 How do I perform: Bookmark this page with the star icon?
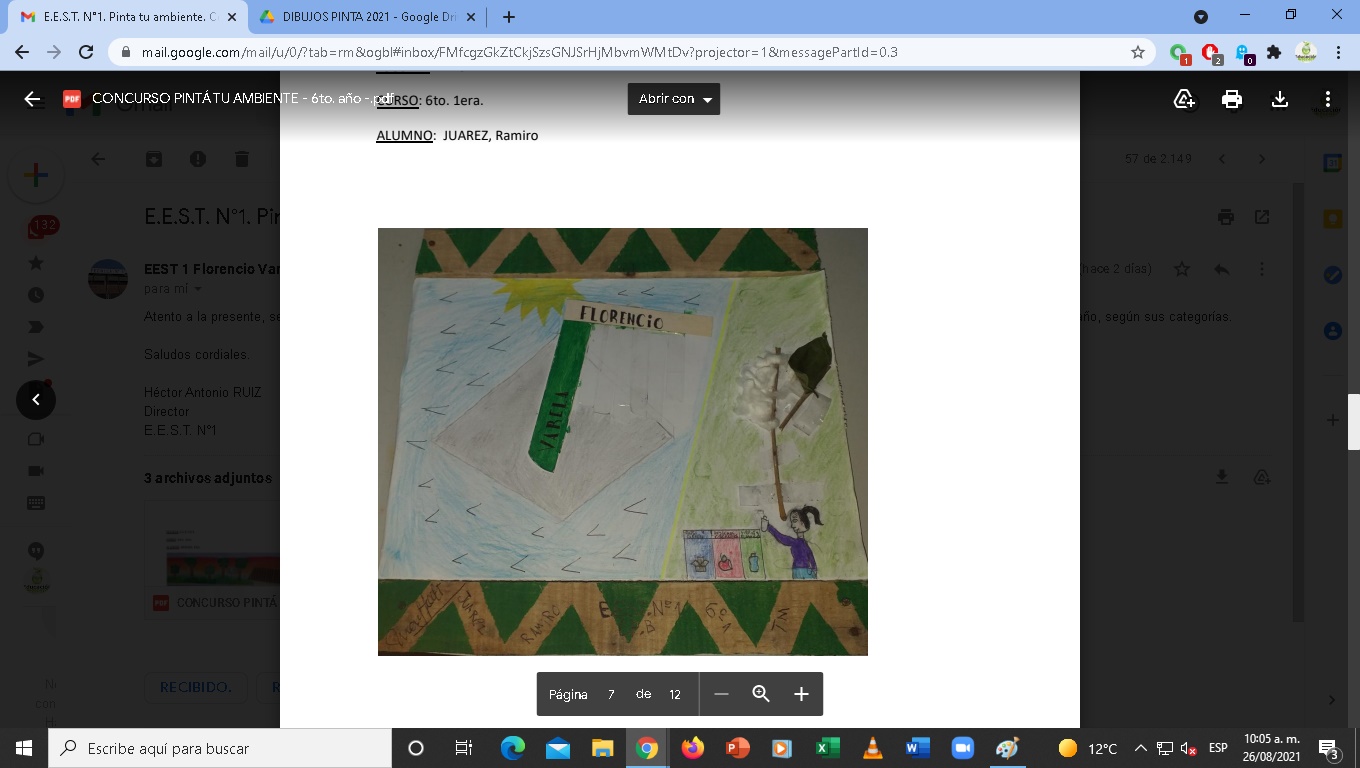click(x=1137, y=52)
